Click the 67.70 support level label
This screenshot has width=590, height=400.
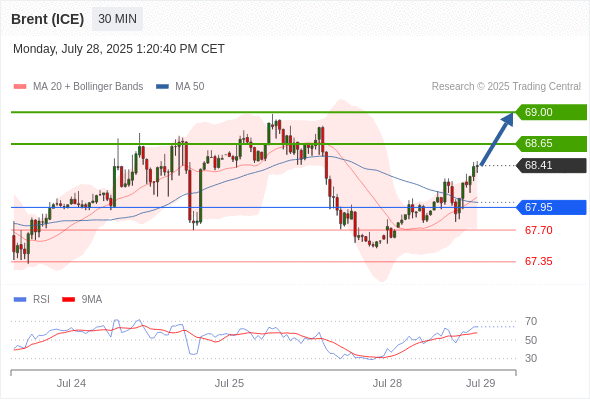[538, 230]
